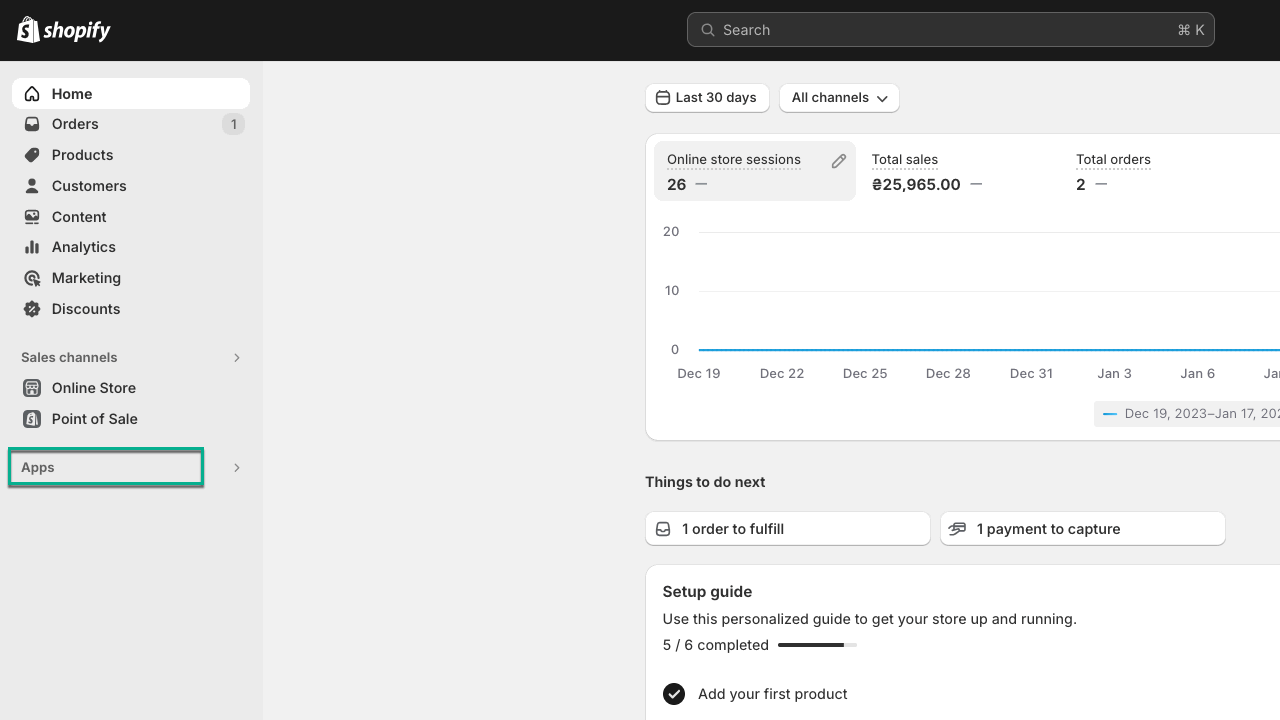Open the All channels dropdown
Viewport: 1280px width, 720px height.
[839, 98]
